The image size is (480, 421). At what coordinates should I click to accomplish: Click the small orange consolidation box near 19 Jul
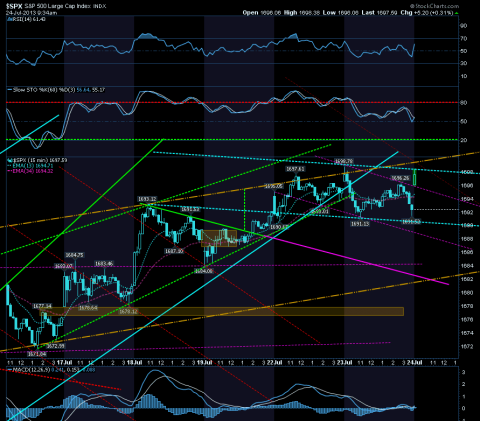219,238
